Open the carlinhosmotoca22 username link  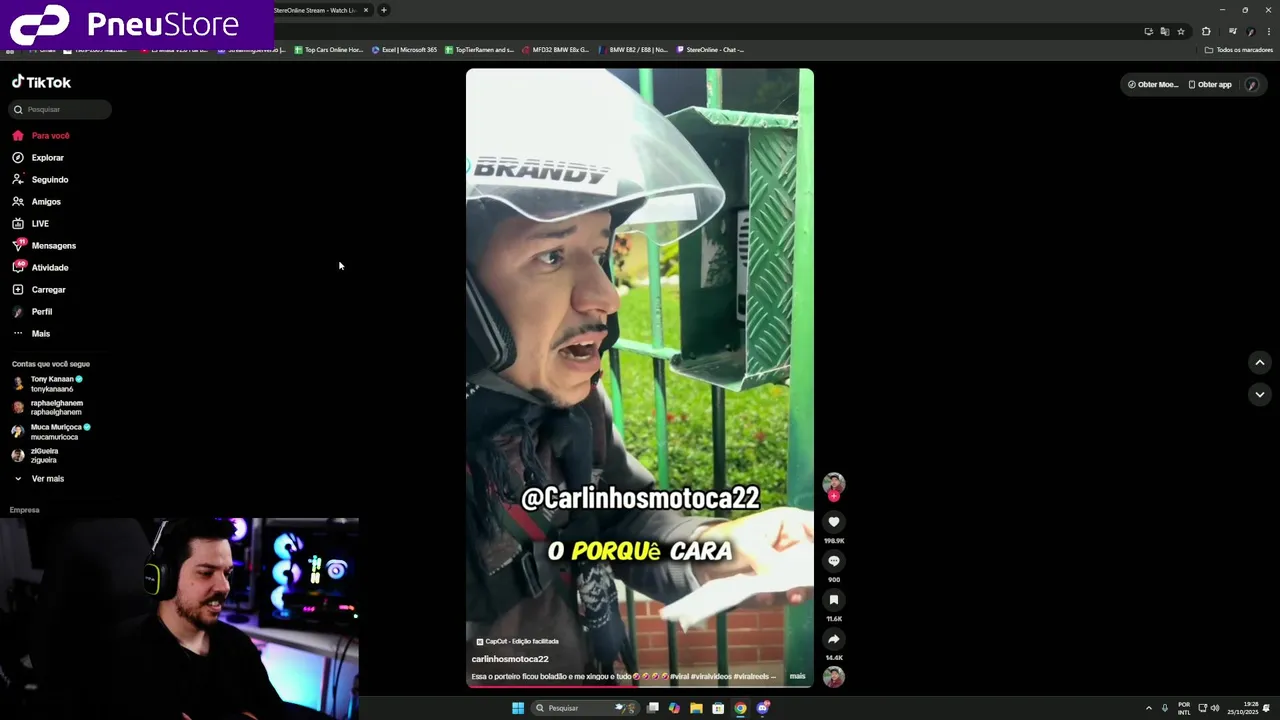click(510, 659)
